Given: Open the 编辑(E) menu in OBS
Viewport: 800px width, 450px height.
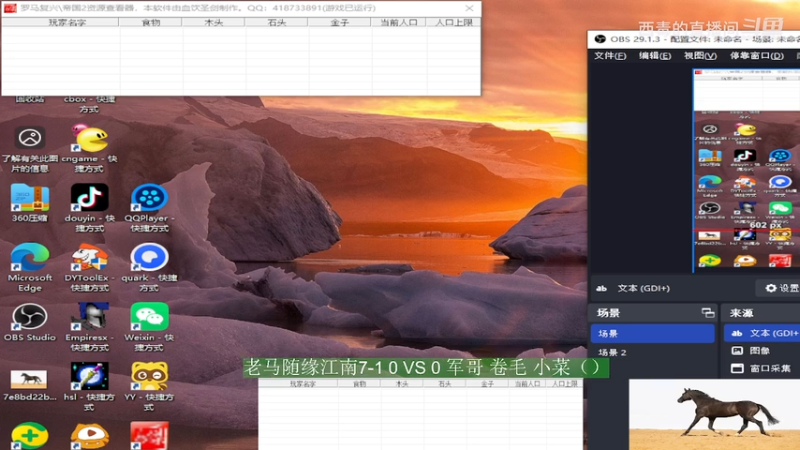Looking at the screenshot, I should coord(655,56).
